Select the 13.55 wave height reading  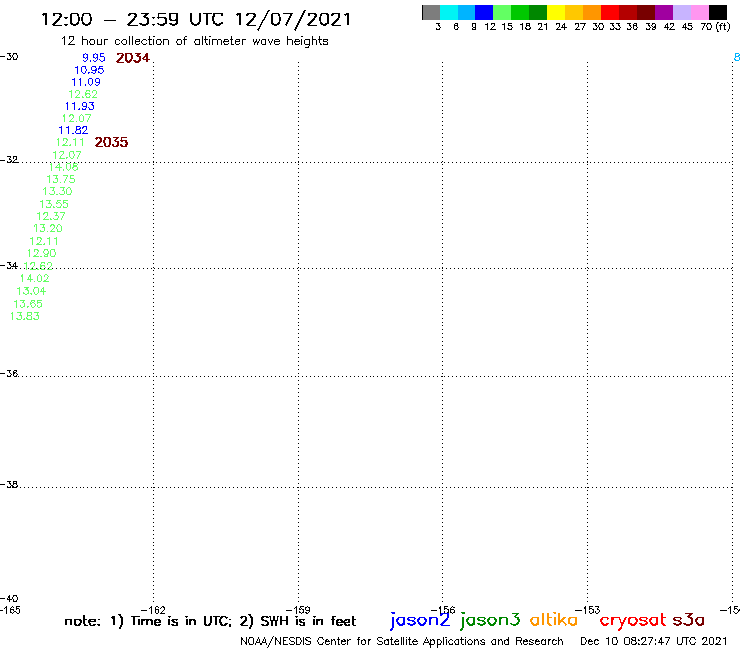[x=54, y=204]
